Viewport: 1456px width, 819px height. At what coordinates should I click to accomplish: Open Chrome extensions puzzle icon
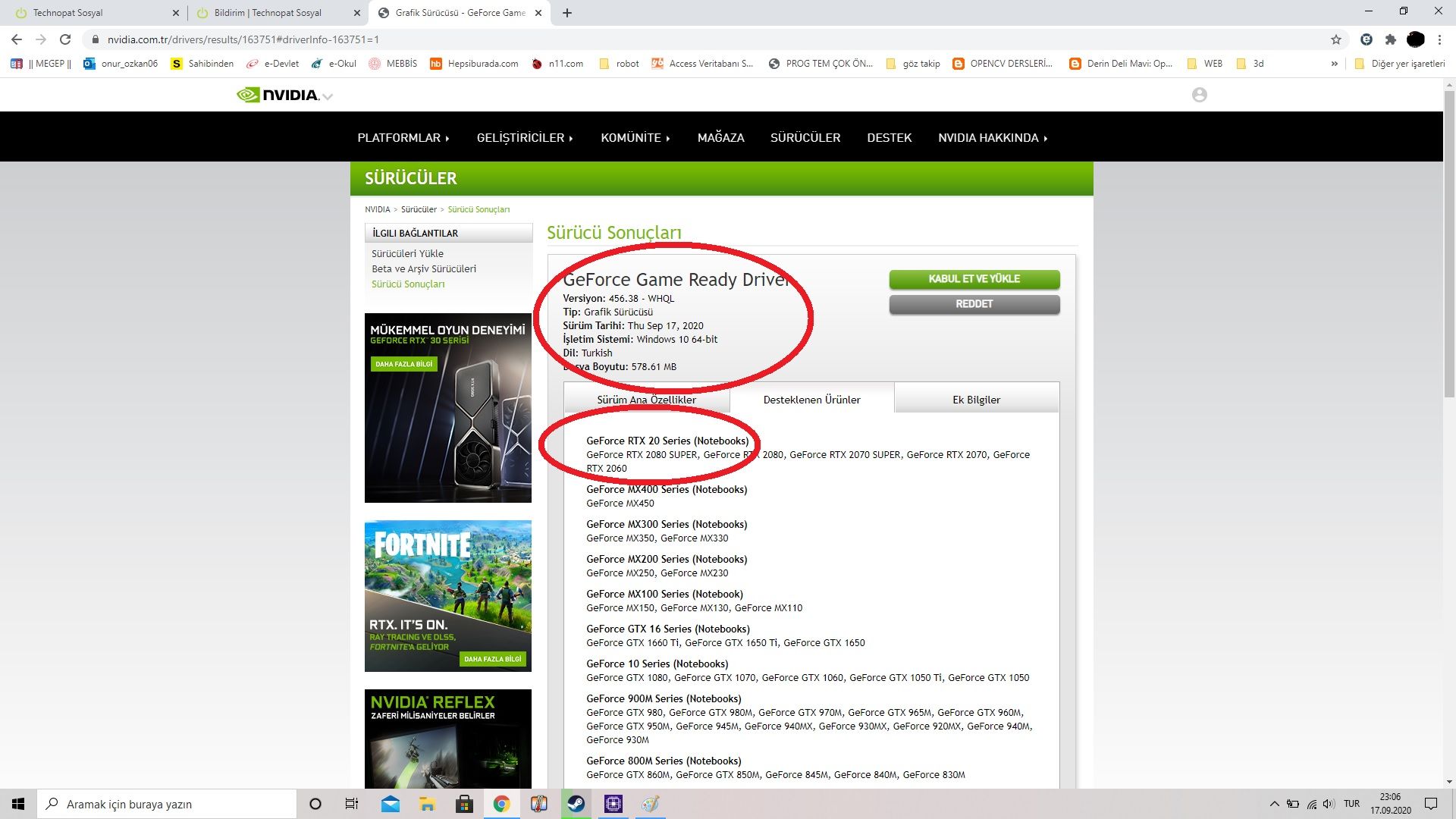(x=1390, y=39)
